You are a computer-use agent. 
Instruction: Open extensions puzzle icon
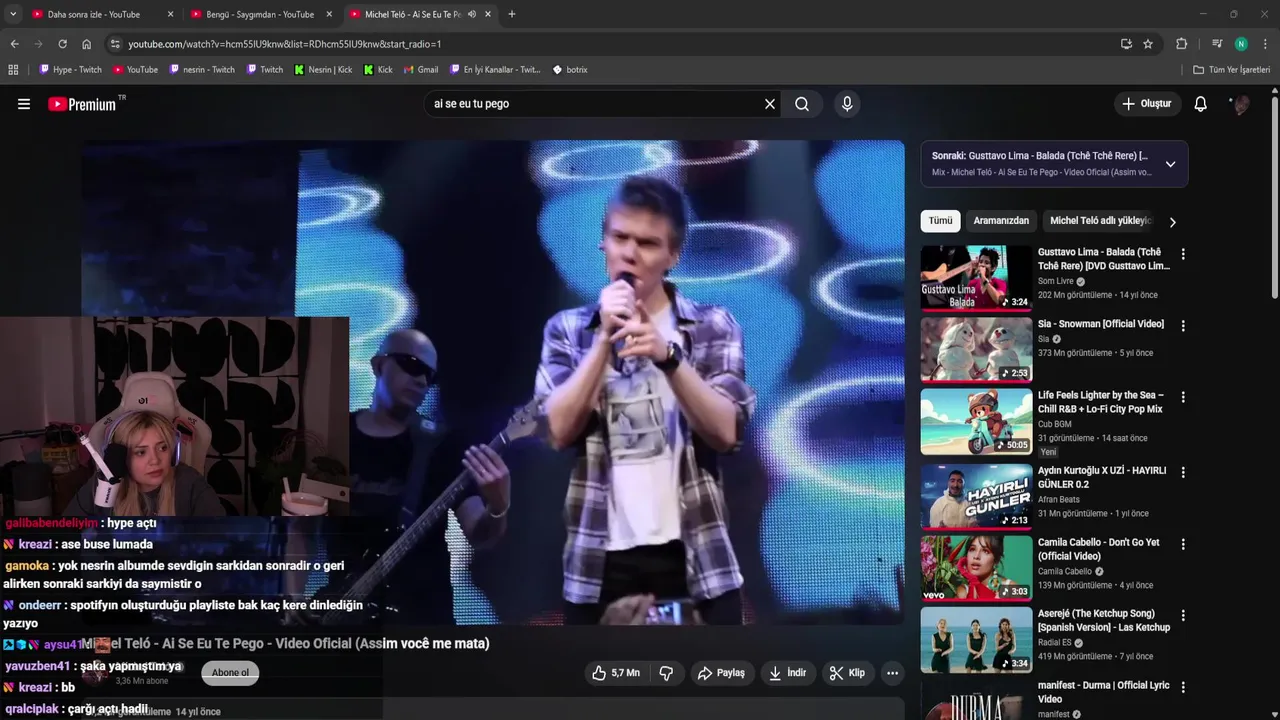pyautogui.click(x=1181, y=44)
